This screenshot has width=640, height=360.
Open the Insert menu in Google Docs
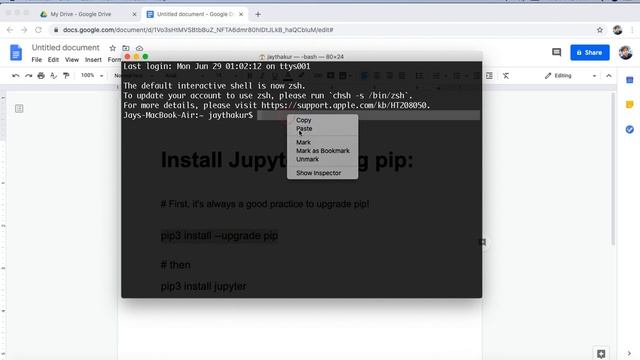[x=93, y=60]
